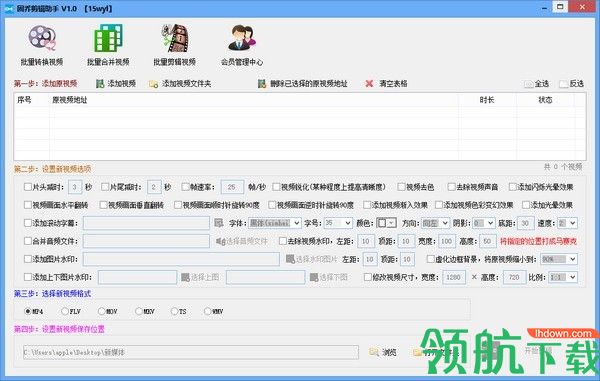Viewport: 600px width, 381px height.
Task: Click the 选择音频文件 speaker icon
Action: pyautogui.click(x=220, y=241)
